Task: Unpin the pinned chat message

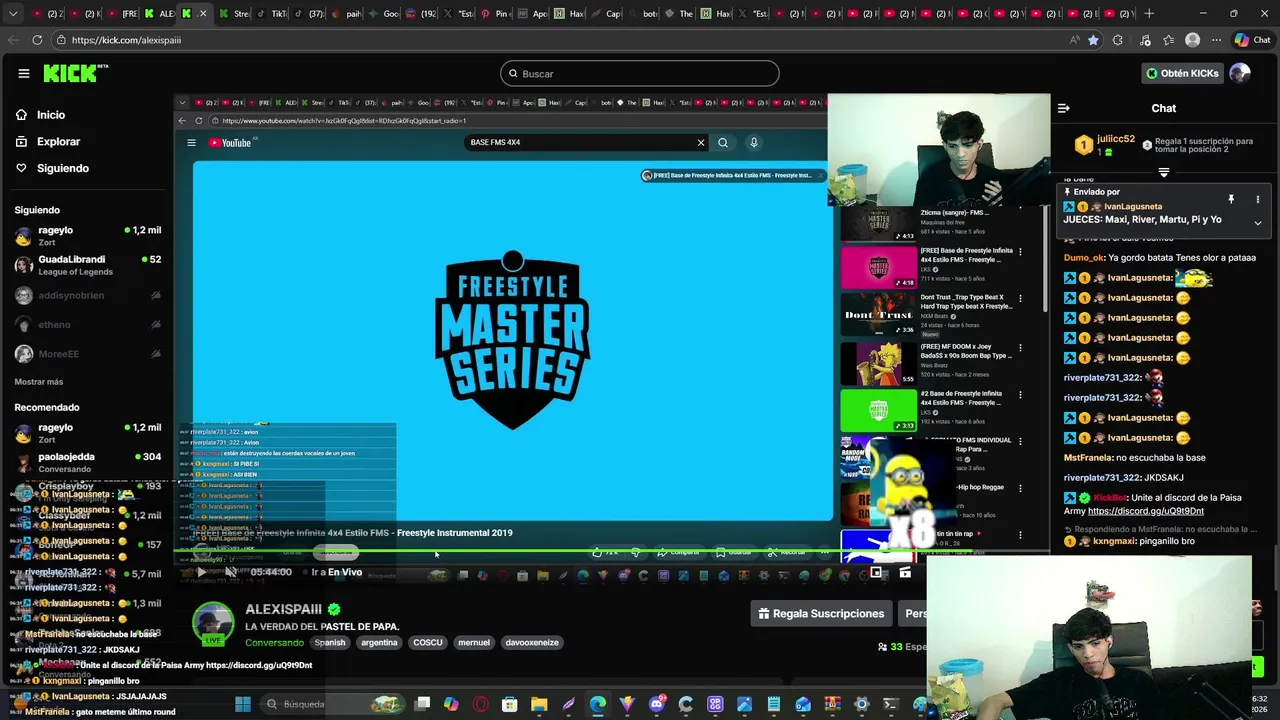Action: coord(1231,199)
